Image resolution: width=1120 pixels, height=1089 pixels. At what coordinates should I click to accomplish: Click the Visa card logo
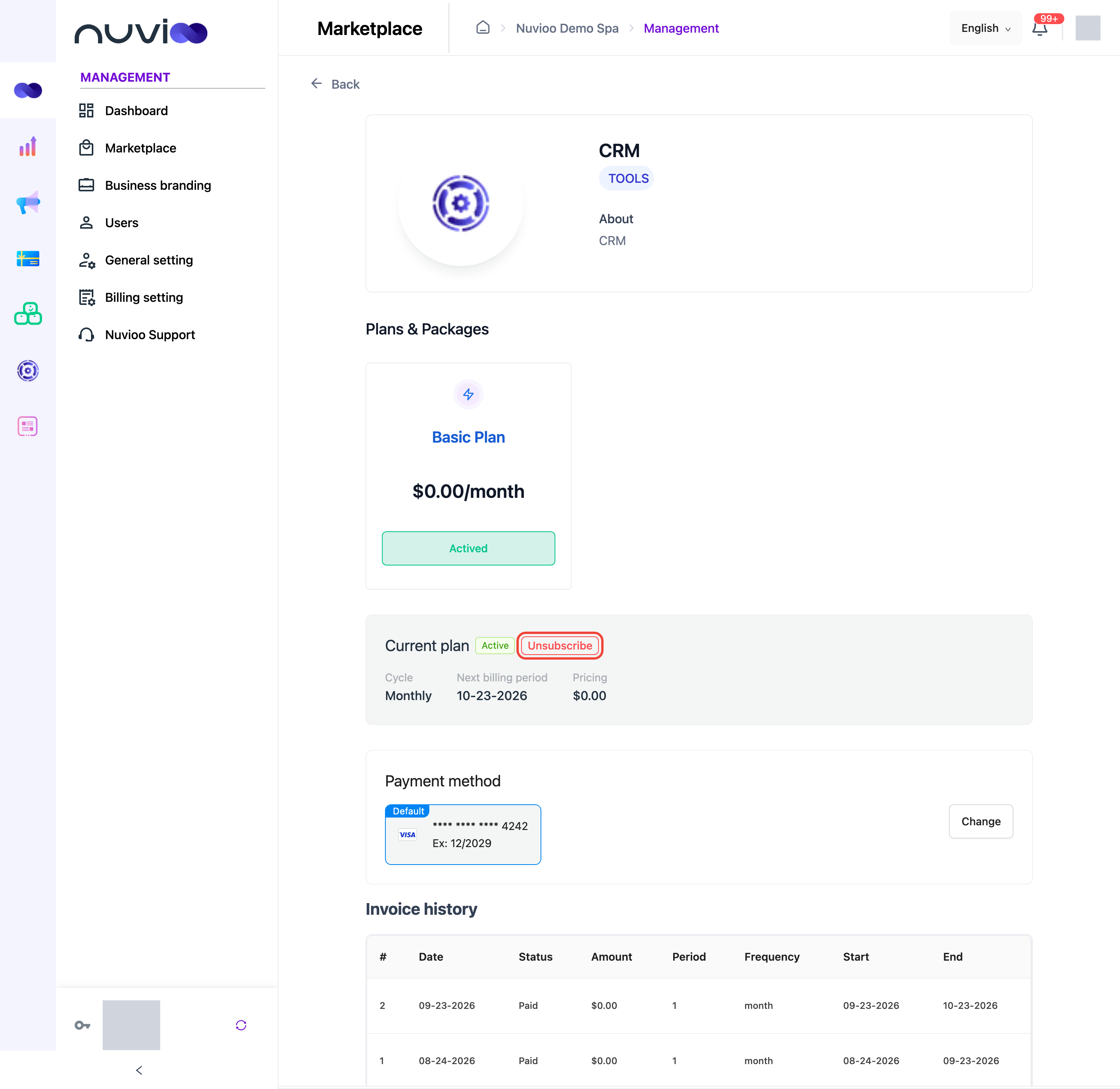[x=407, y=835]
